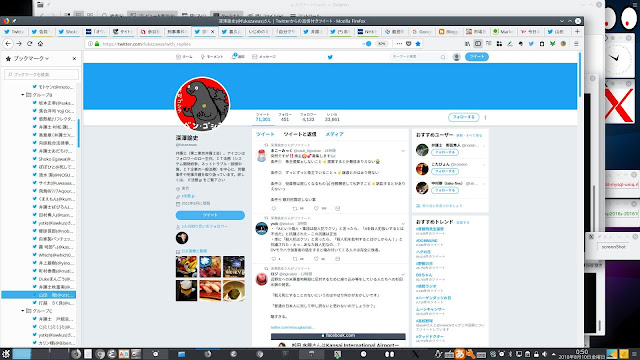The height and width of the screenshot is (360, 640).
Task: Toggle the sidebar toolbar icon
Action: coord(478,44)
